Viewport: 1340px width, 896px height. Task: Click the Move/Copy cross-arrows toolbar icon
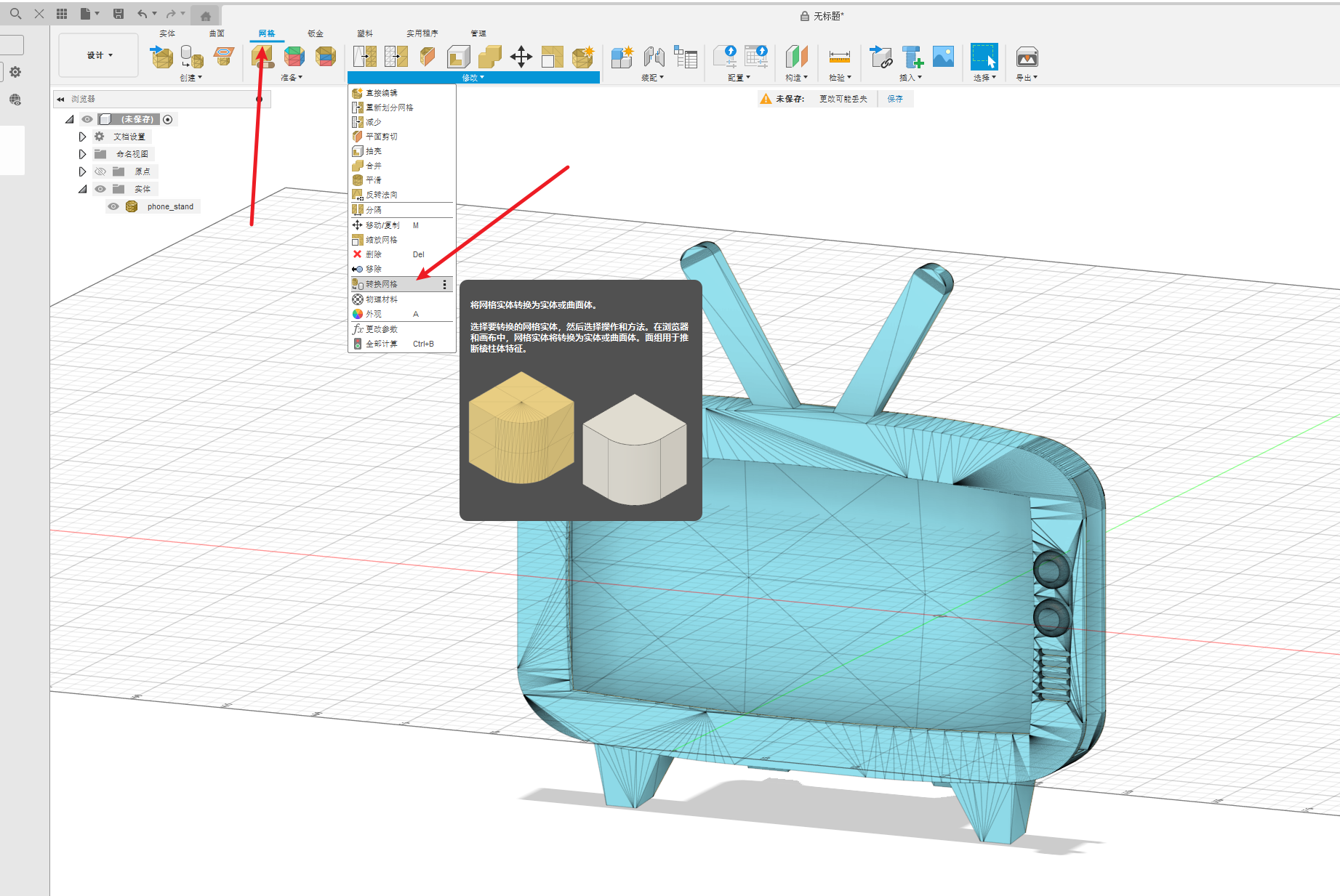click(x=521, y=57)
